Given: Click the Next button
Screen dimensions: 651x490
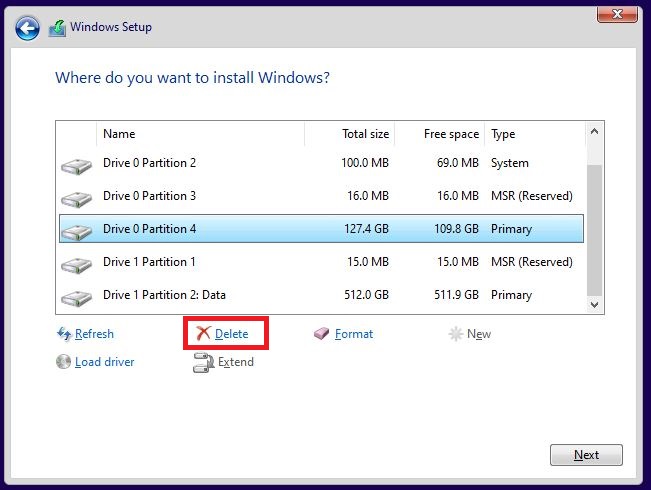Looking at the screenshot, I should [586, 455].
